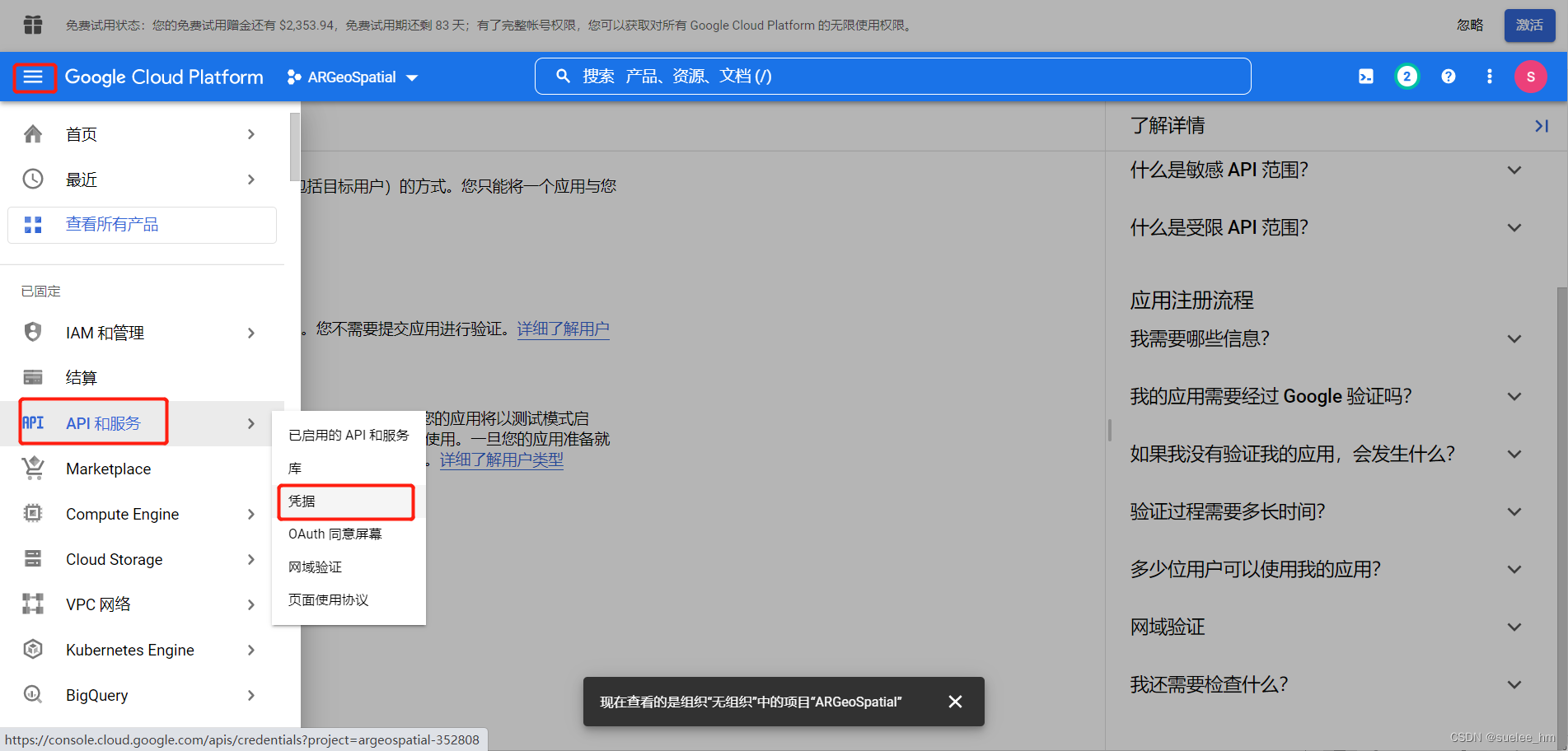Screen dimensions: 1568x751
Task: Click the '激活' activate button
Action: point(1529,26)
